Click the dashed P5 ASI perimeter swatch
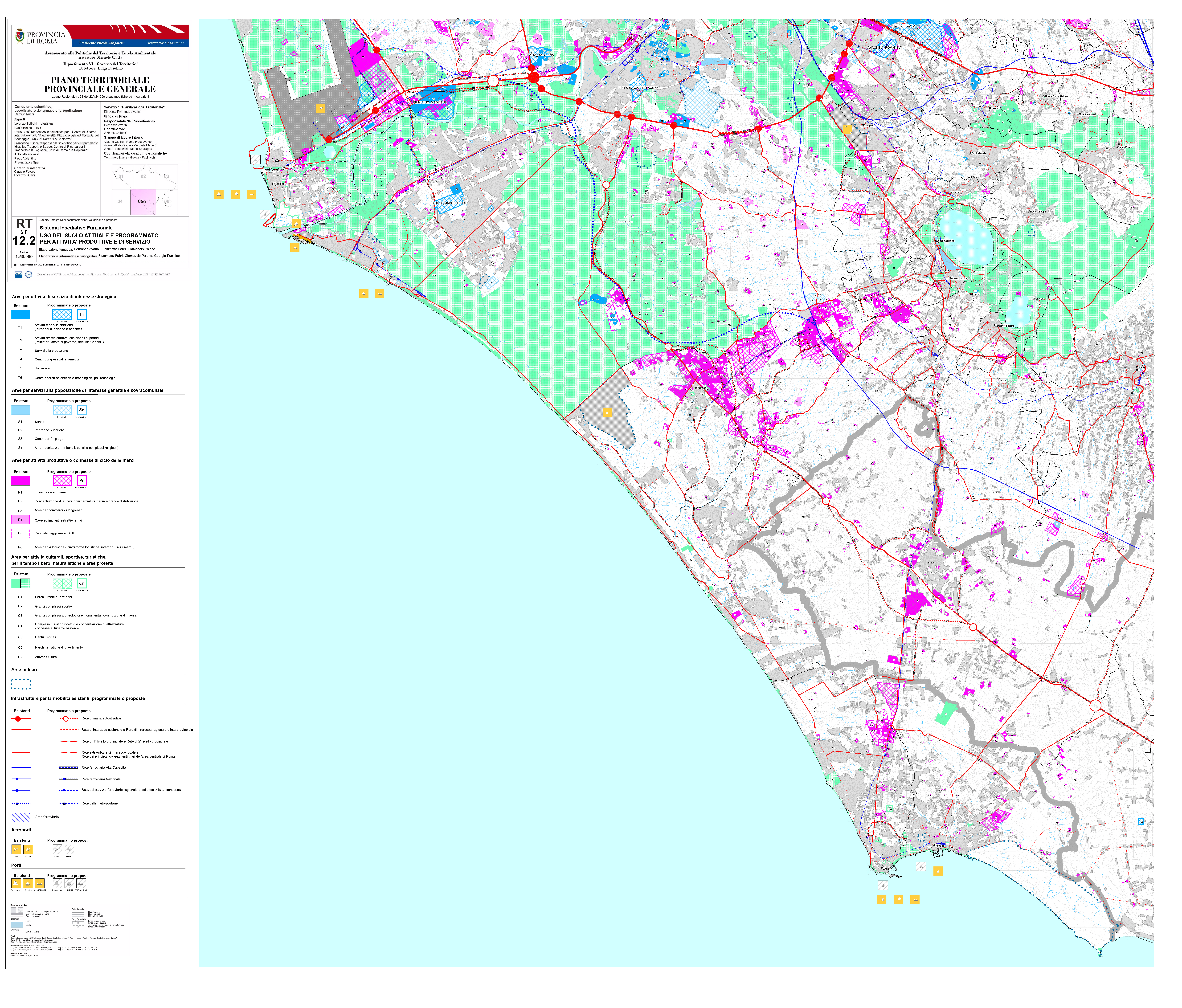This screenshot has height=1008, width=1182. [x=20, y=533]
